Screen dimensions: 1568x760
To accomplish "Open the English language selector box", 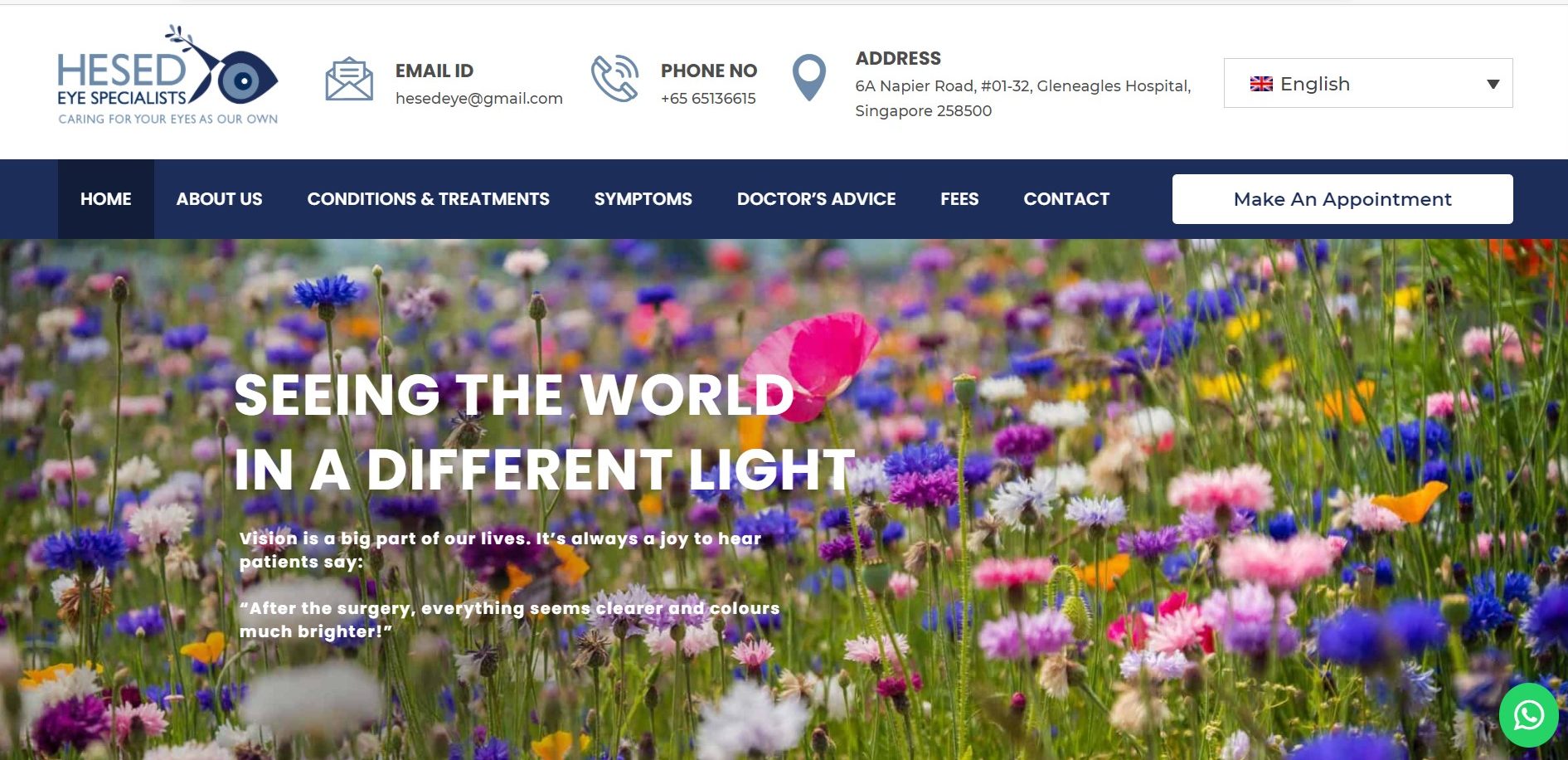I will tap(1368, 83).
